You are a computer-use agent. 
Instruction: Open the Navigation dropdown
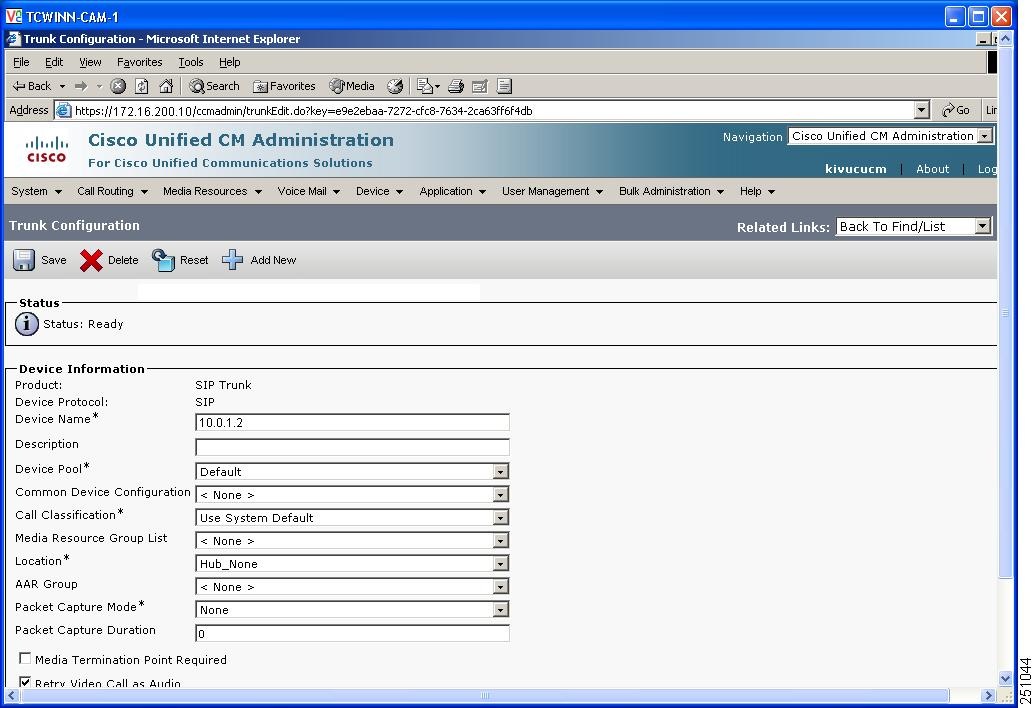coord(891,136)
